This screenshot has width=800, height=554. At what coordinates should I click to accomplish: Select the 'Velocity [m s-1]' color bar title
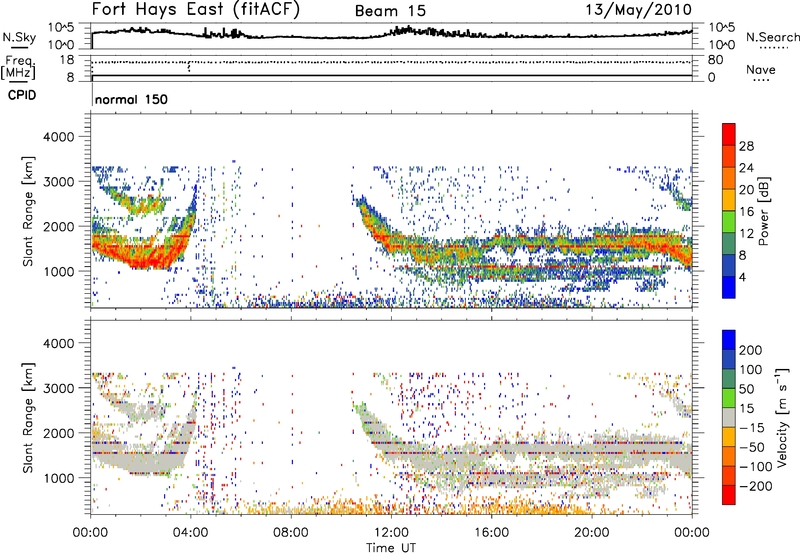point(781,417)
